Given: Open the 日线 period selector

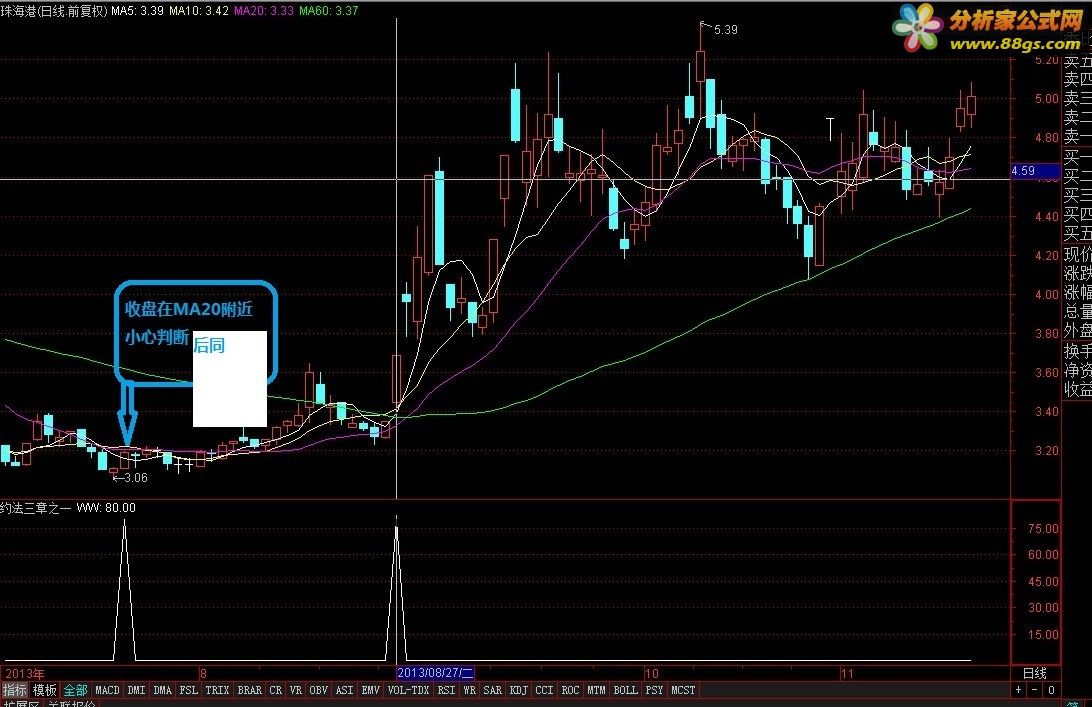Looking at the screenshot, I should pos(1035,674).
